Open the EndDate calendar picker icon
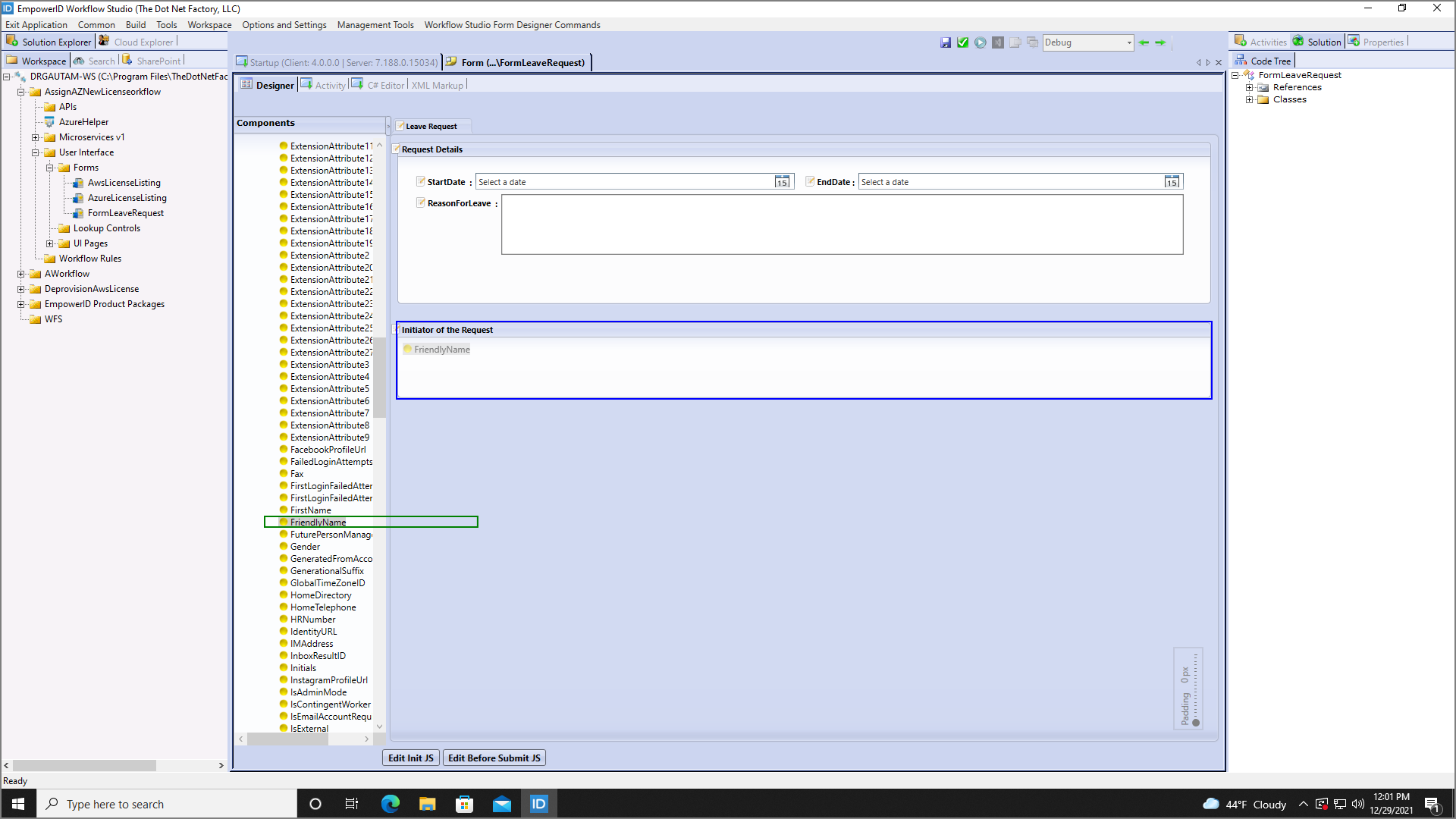 click(1172, 182)
